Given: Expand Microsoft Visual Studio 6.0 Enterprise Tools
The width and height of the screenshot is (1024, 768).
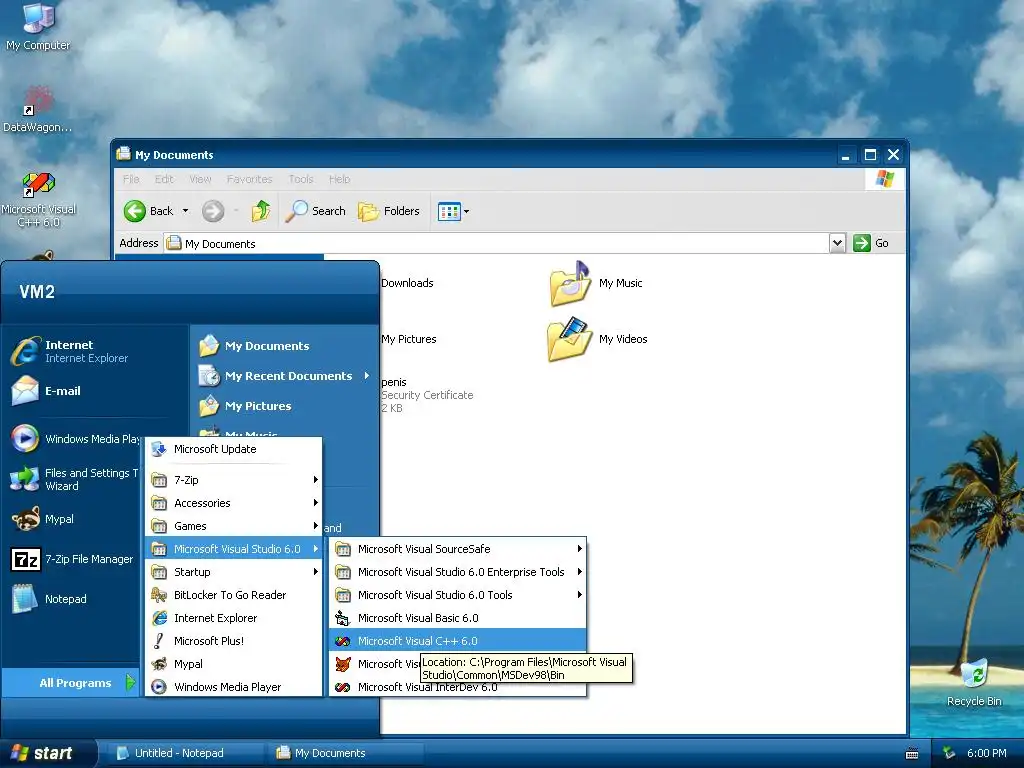Looking at the screenshot, I should pyautogui.click(x=458, y=572).
